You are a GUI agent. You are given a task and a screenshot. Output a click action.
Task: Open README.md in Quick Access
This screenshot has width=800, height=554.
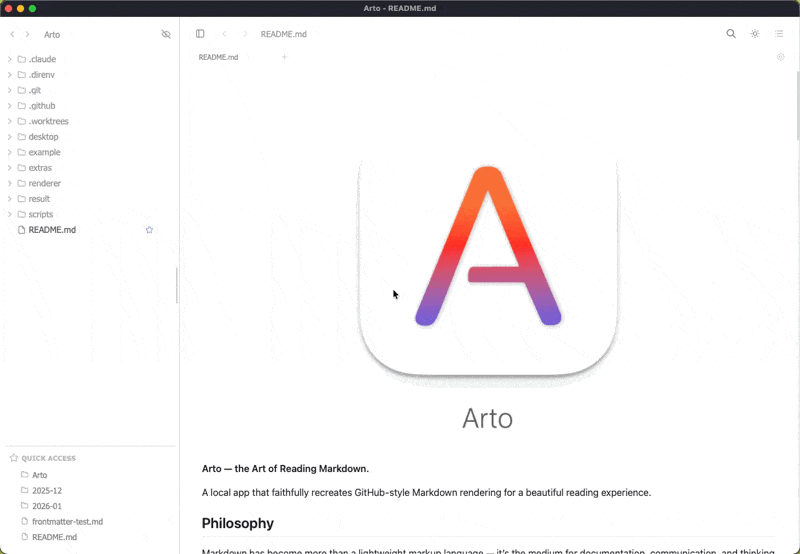tap(54, 537)
